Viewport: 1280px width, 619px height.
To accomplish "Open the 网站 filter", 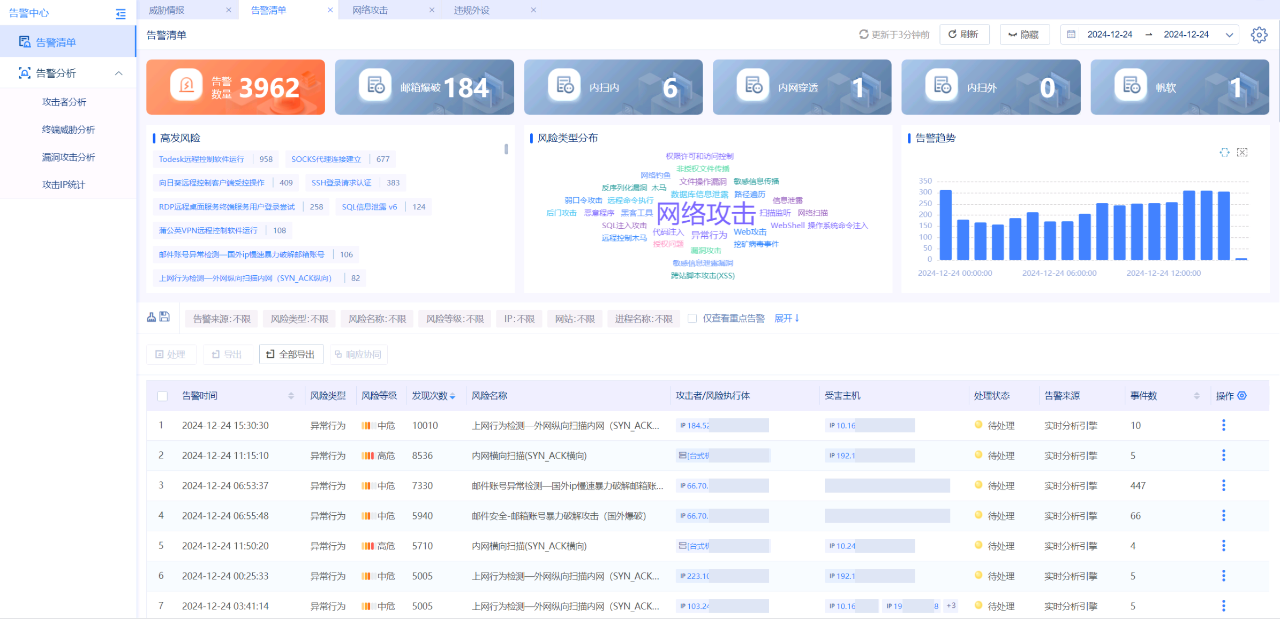I will coord(574,319).
